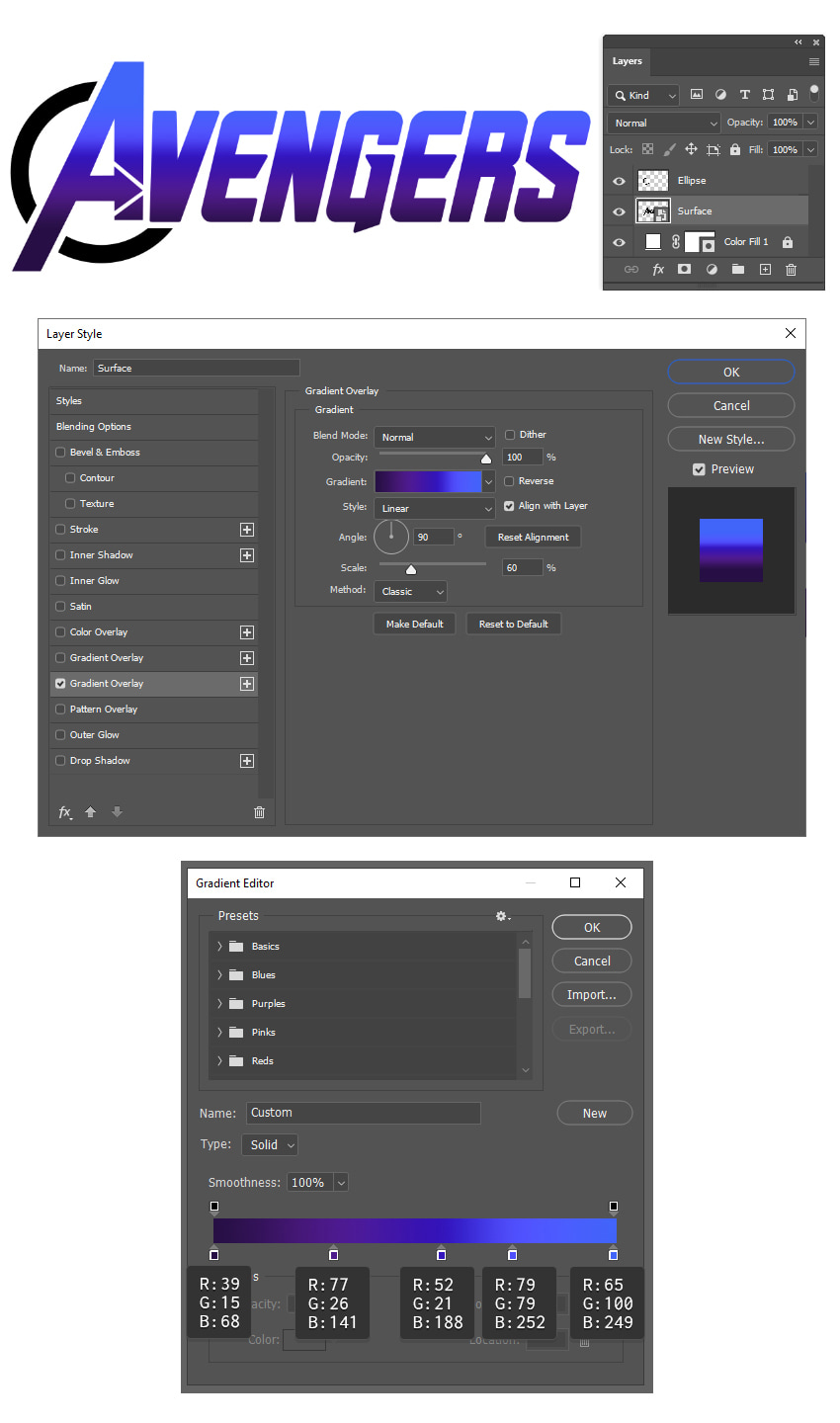Enable the Inner Shadow checkbox
The image size is (840, 1423).
click(60, 555)
